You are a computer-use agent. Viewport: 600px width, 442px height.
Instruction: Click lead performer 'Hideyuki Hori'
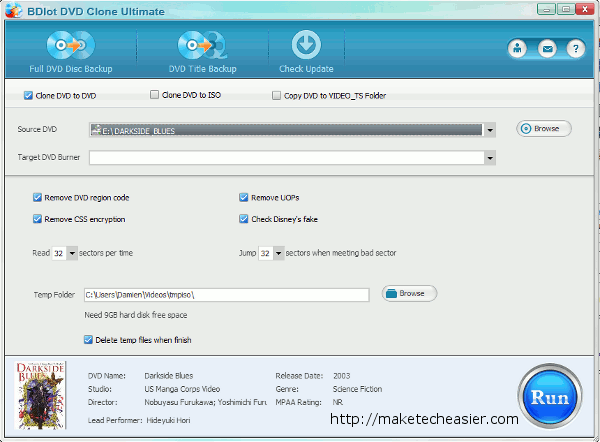168,420
